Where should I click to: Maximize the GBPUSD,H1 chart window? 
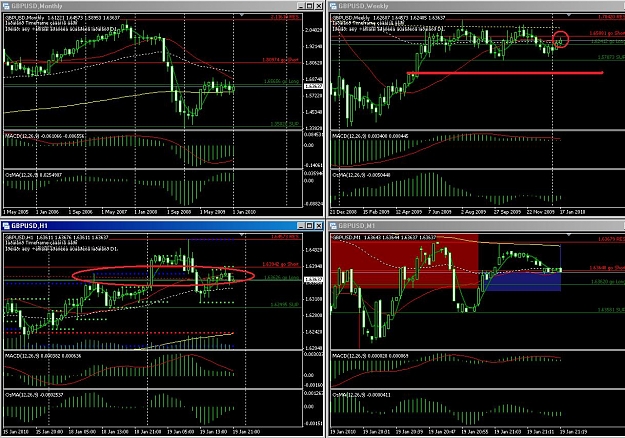(x=310, y=226)
